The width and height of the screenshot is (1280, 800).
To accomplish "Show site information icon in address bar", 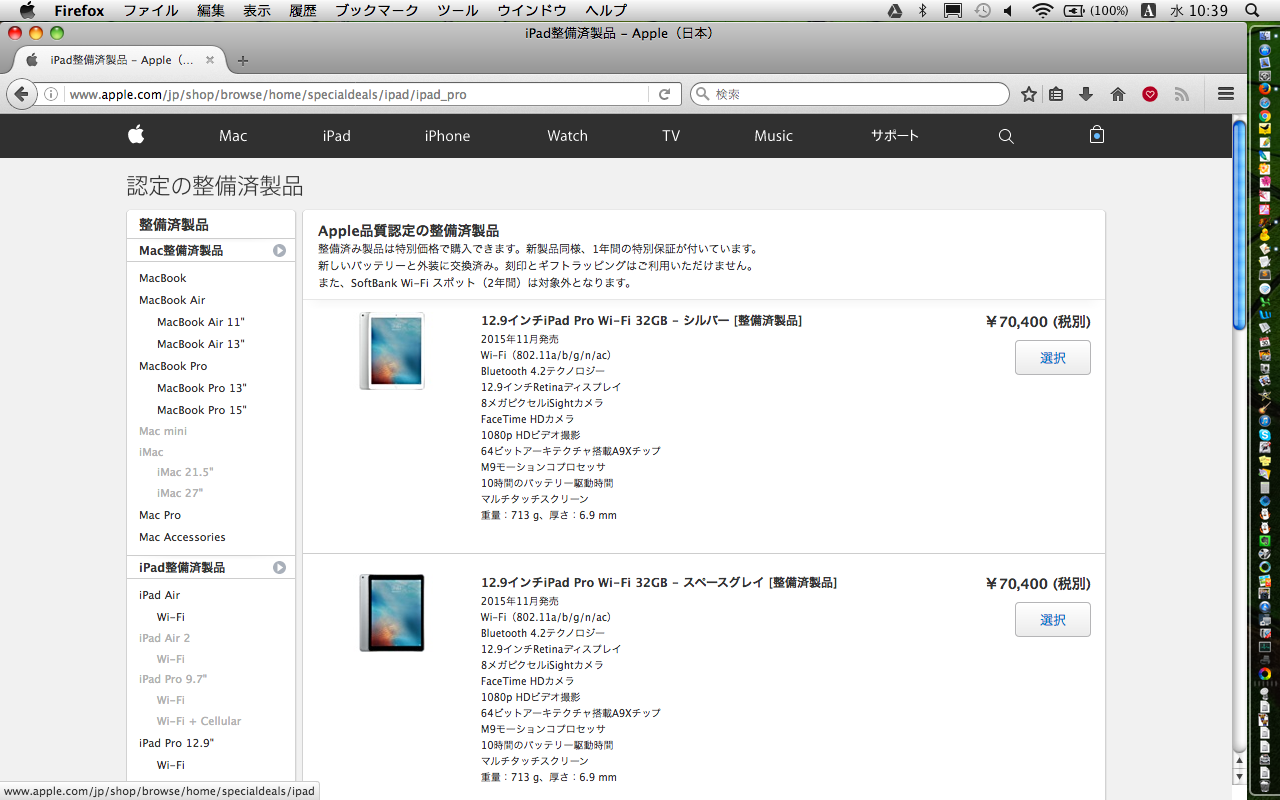I will pos(50,94).
